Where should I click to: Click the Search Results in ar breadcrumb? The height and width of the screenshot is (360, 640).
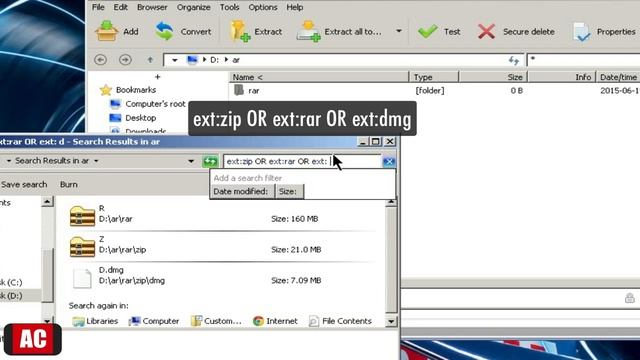(x=52, y=161)
